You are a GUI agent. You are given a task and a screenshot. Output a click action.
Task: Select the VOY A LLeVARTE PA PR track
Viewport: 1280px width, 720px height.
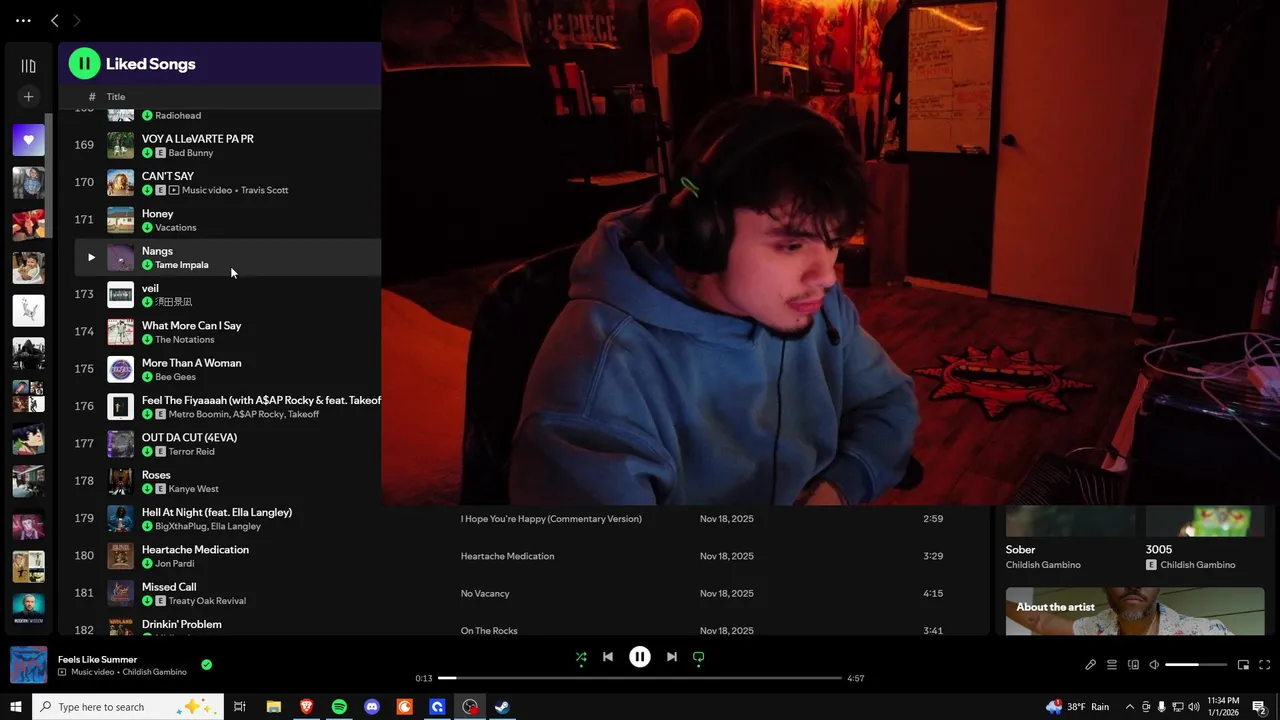pyautogui.click(x=197, y=139)
